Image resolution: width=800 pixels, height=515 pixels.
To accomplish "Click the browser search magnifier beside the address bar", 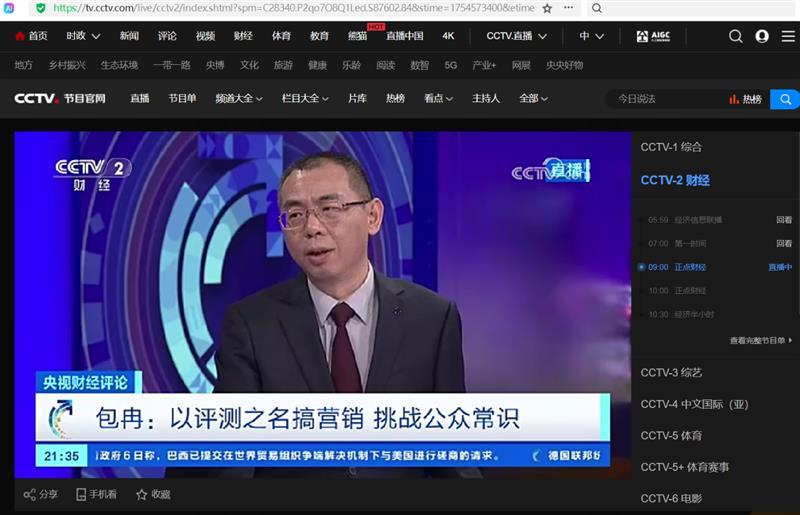I will (596, 8).
